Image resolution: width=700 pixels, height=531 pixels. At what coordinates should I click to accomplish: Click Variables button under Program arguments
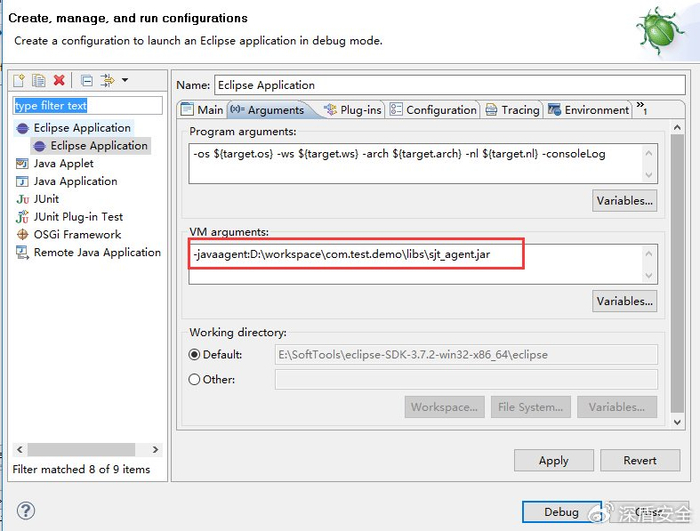625,201
